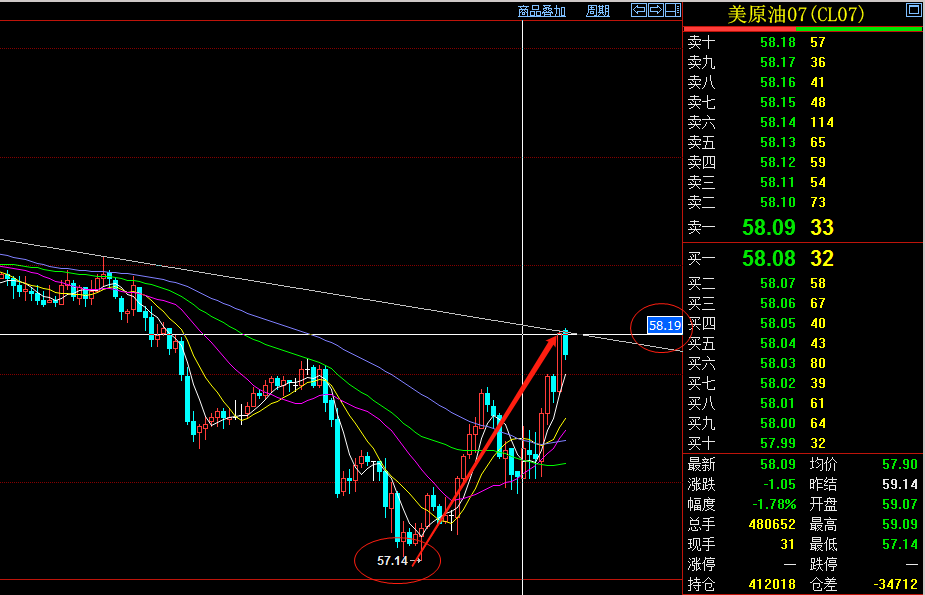Click the 卖六 volume value 114
Viewport: 925px width, 595px height.
(822, 122)
